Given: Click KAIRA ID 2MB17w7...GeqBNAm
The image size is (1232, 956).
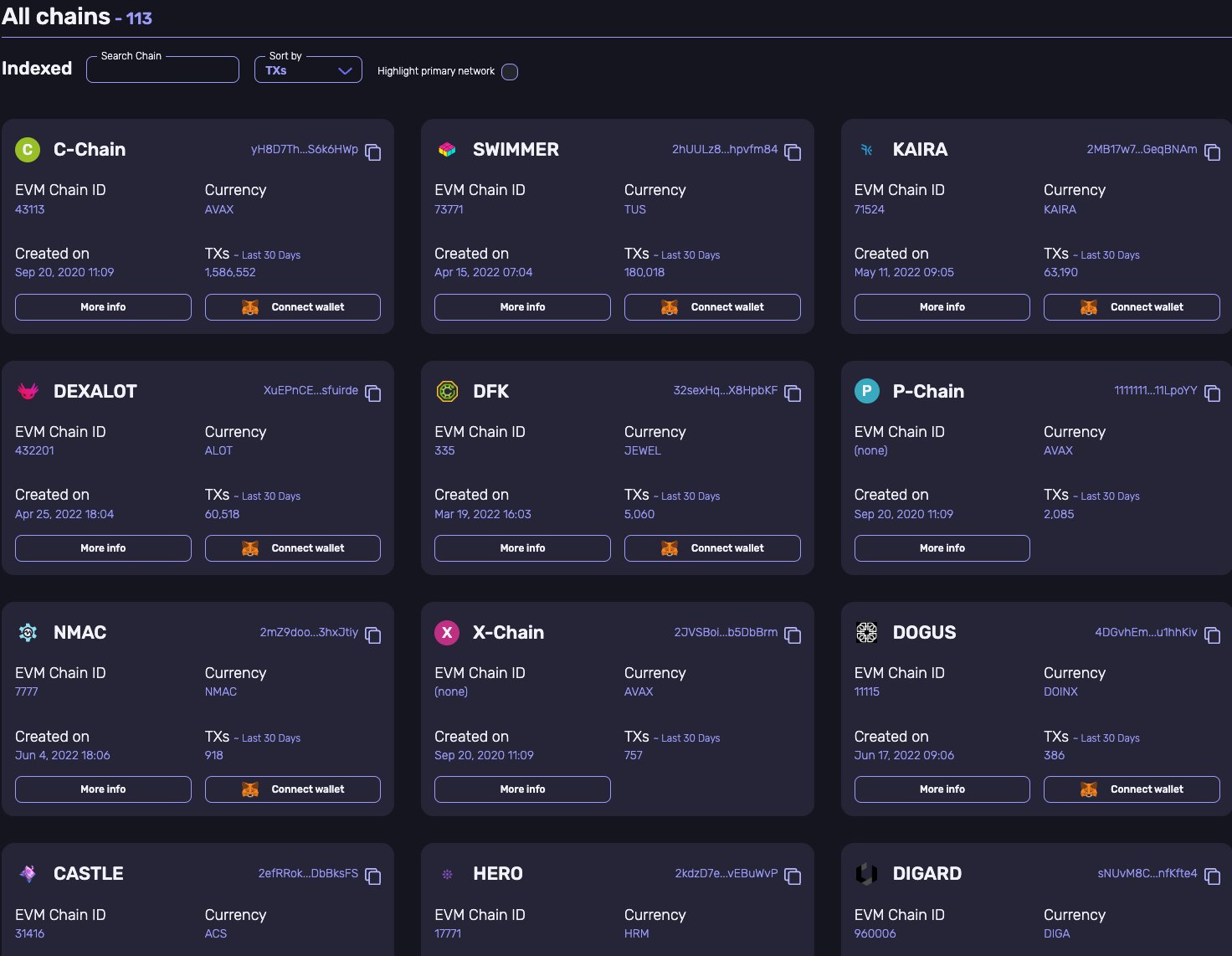Looking at the screenshot, I should pyautogui.click(x=1142, y=150).
